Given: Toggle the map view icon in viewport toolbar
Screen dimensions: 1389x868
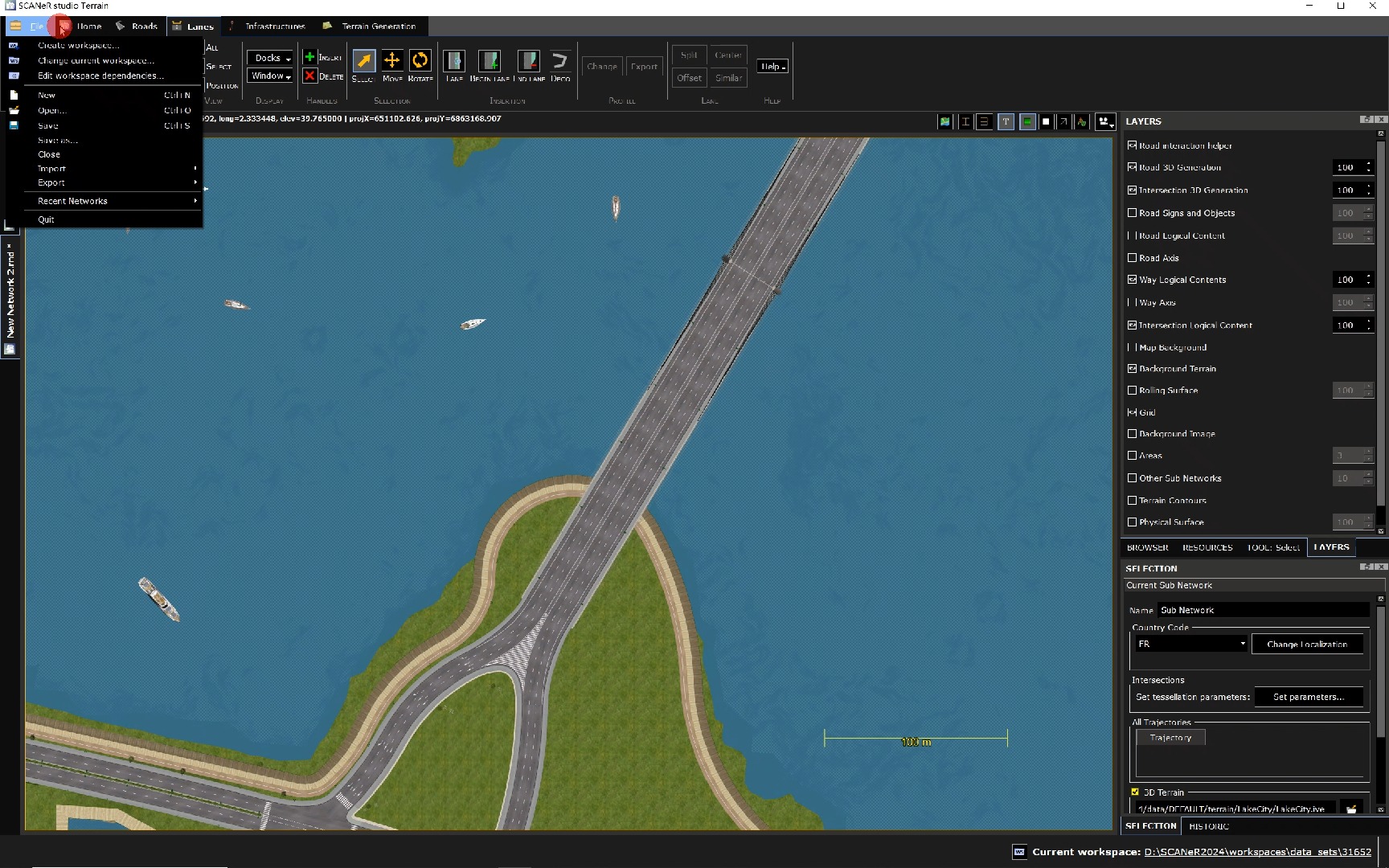Looking at the screenshot, I should pos(945,122).
